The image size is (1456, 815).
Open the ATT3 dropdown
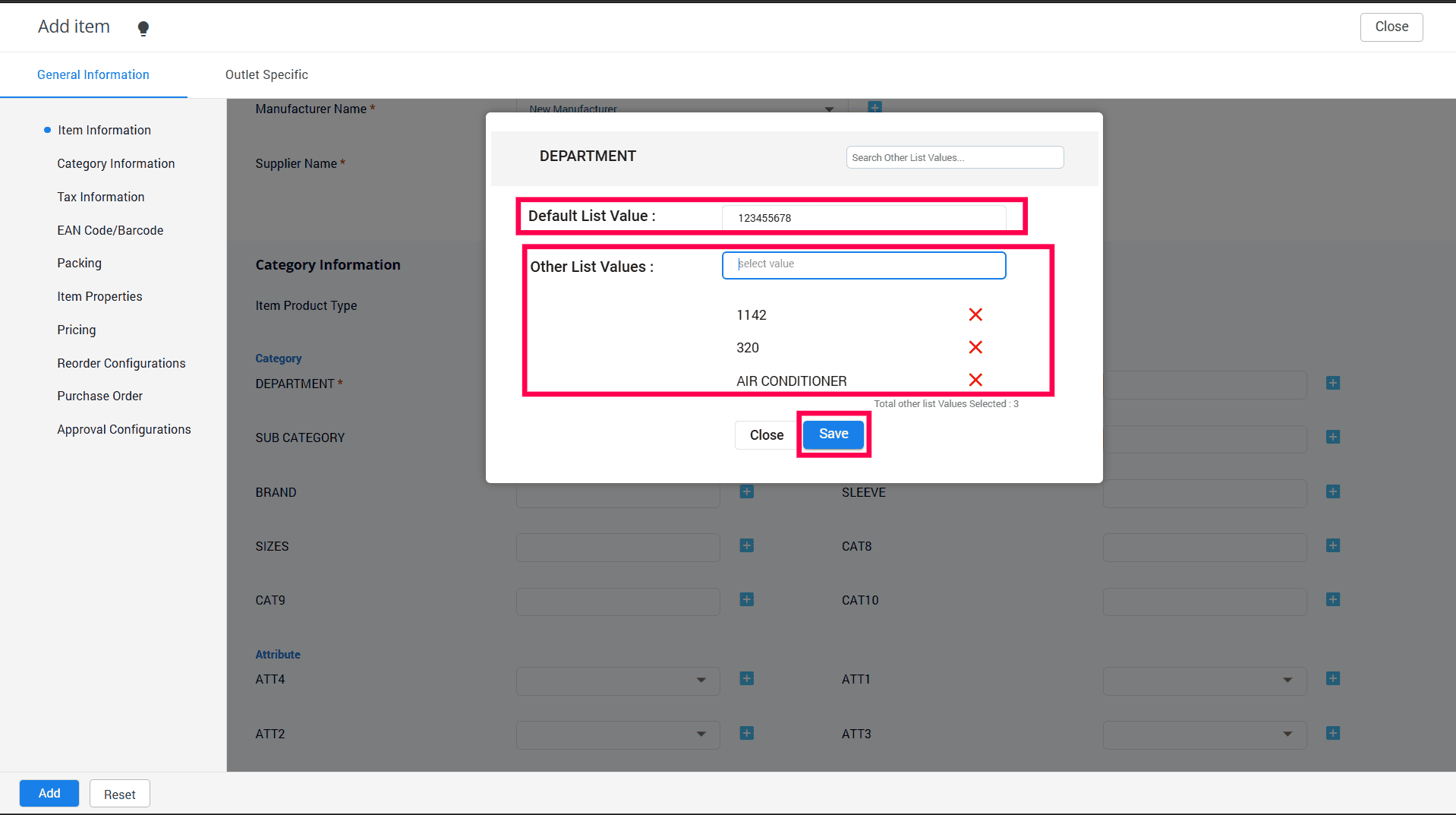click(1205, 734)
